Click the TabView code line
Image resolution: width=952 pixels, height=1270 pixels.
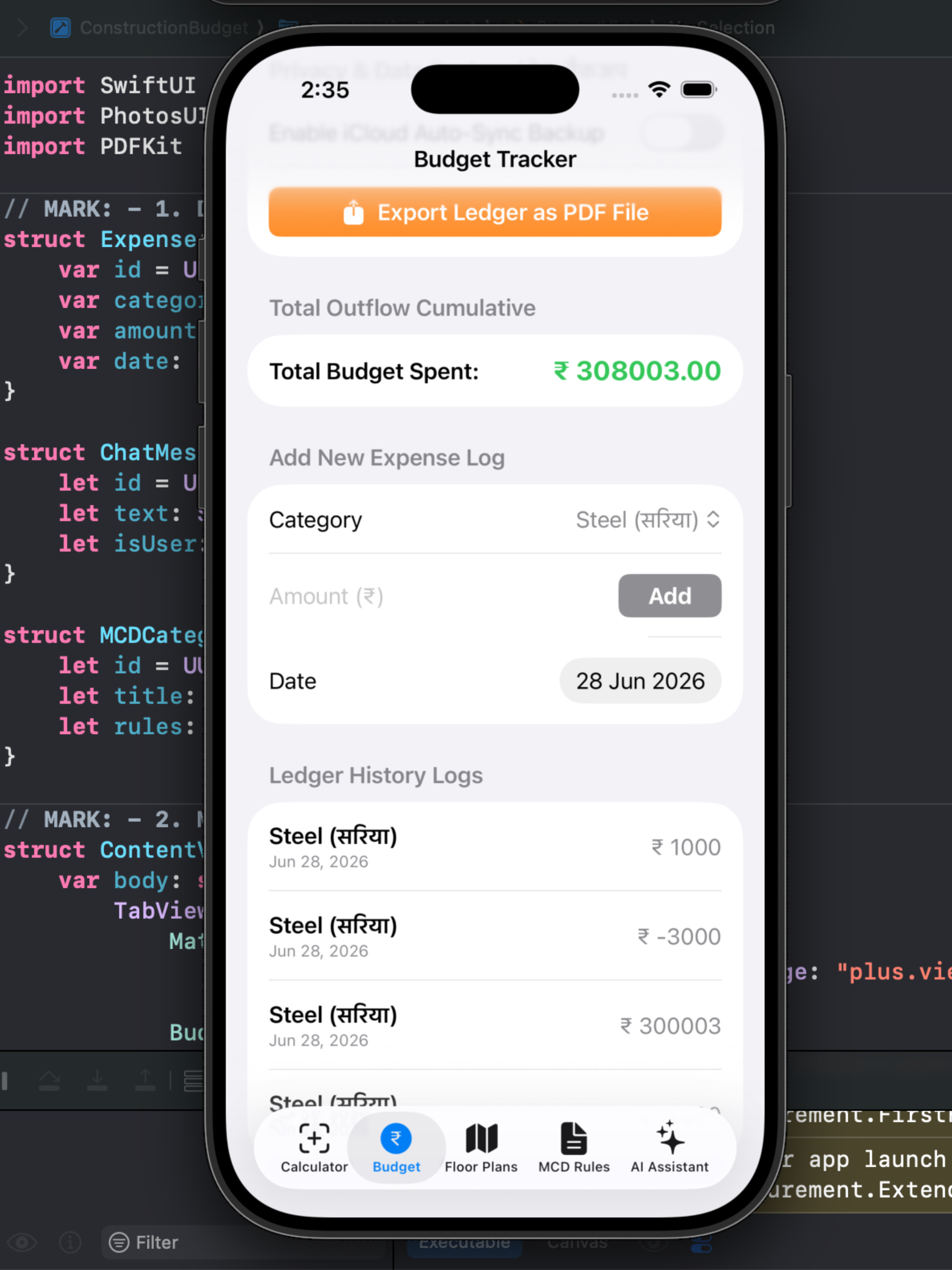[159, 911]
